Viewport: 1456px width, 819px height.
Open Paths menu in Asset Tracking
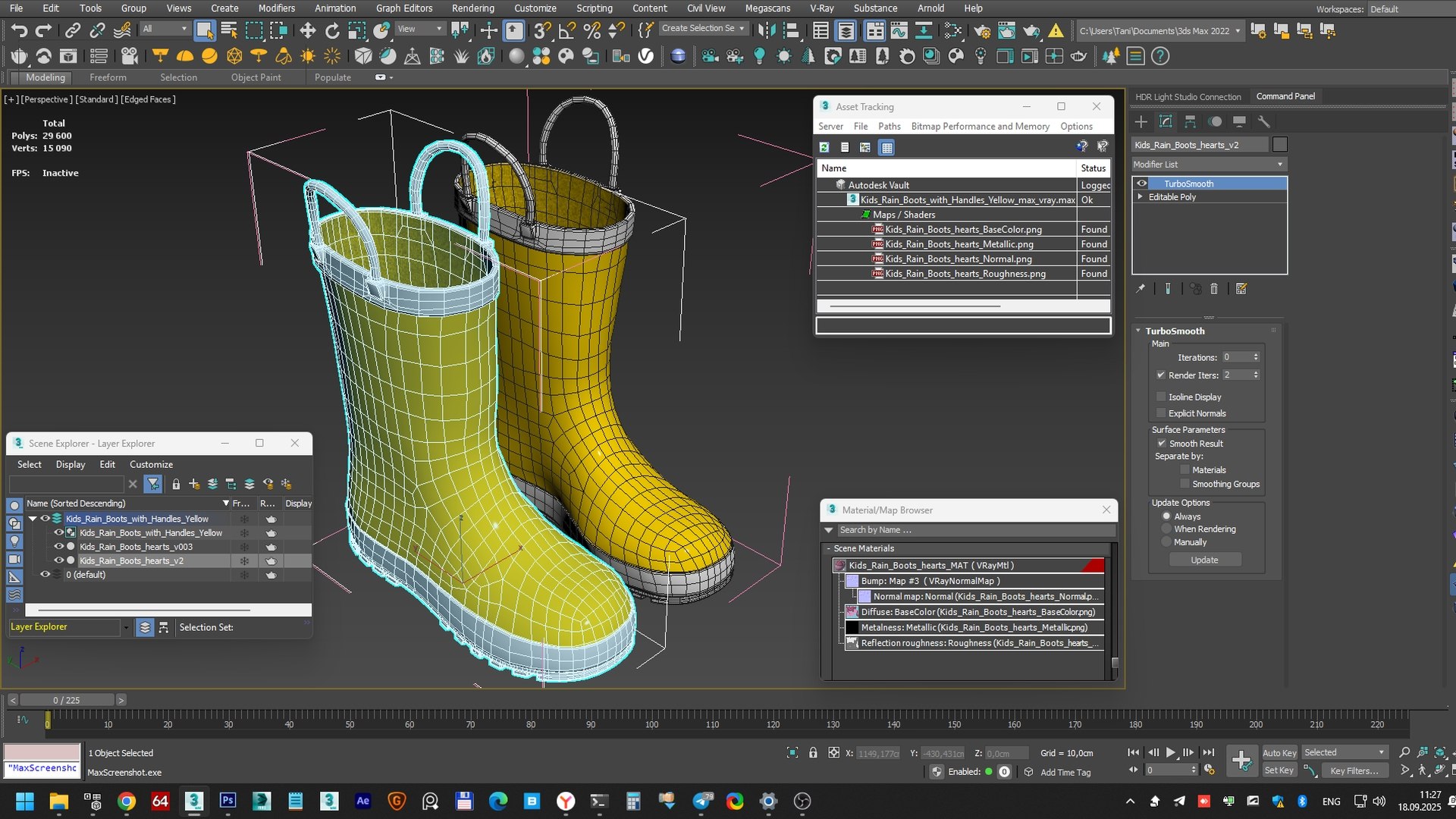(x=889, y=127)
